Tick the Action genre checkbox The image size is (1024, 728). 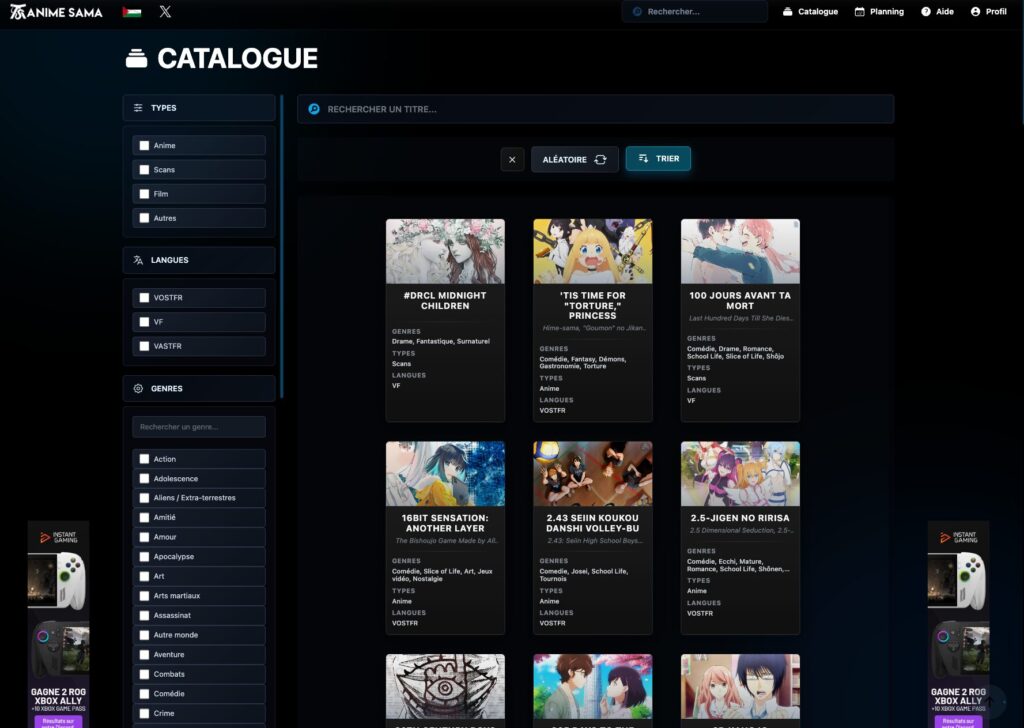[144, 459]
